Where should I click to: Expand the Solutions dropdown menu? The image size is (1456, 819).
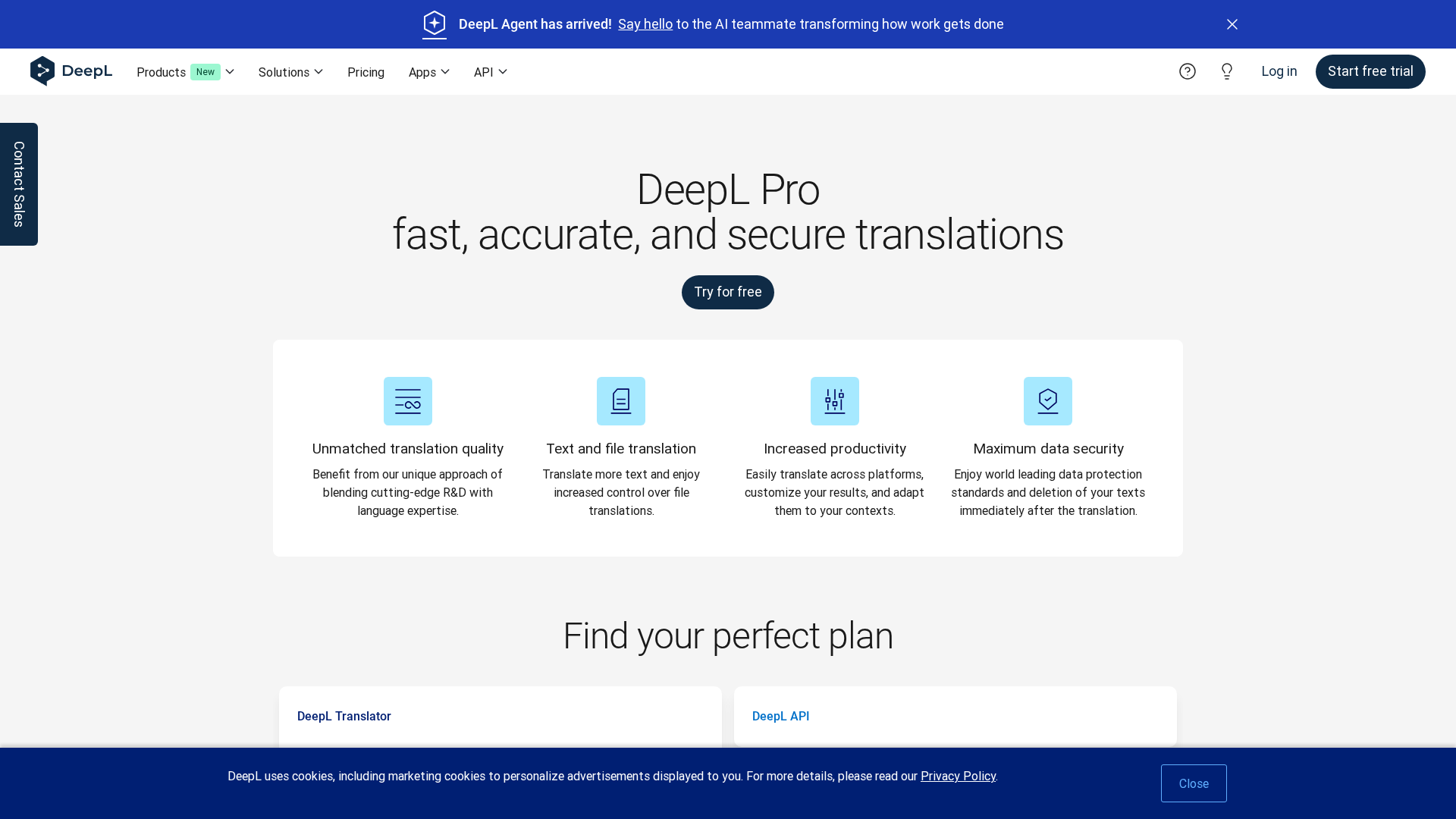(x=290, y=72)
